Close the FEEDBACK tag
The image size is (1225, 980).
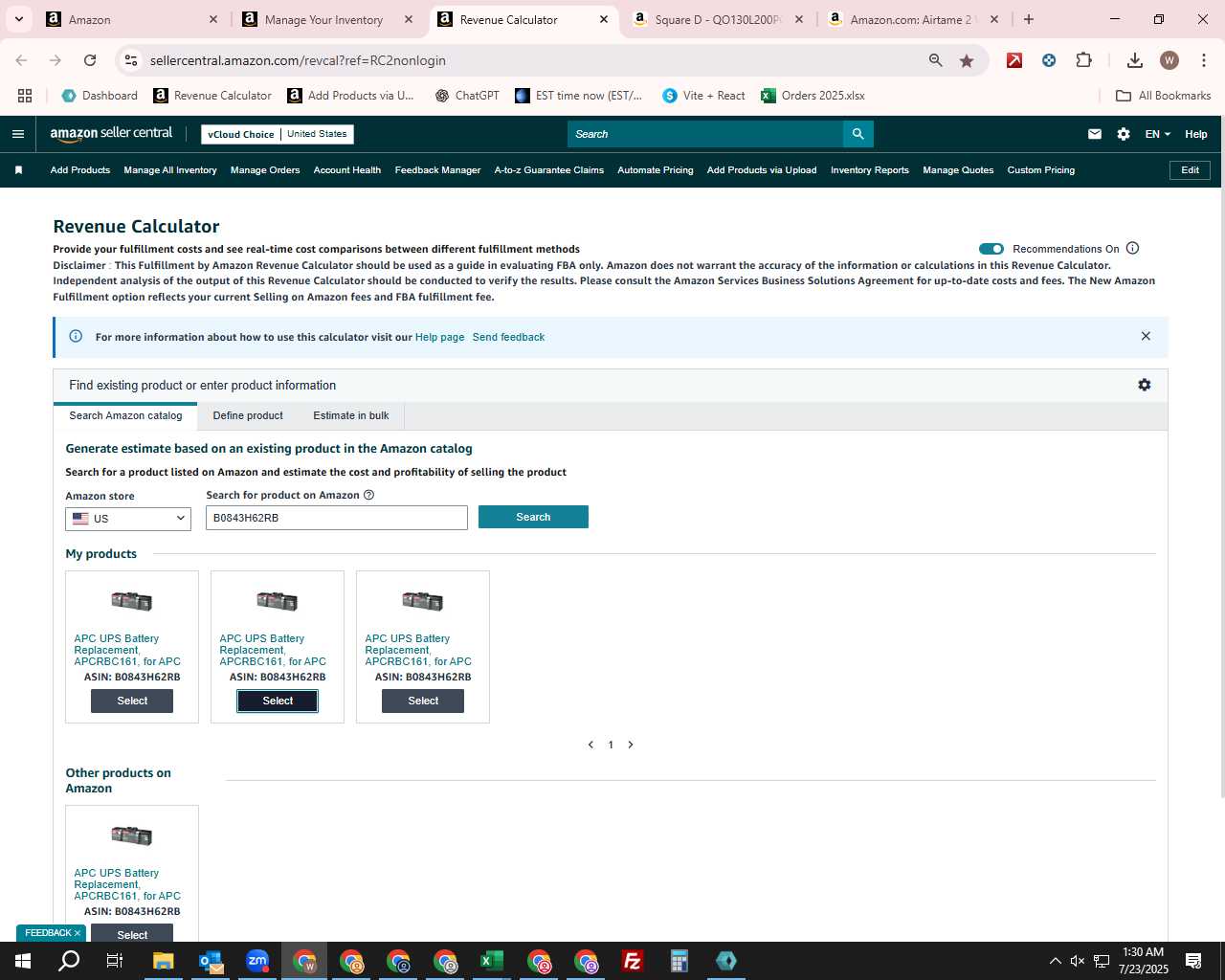[x=78, y=933]
